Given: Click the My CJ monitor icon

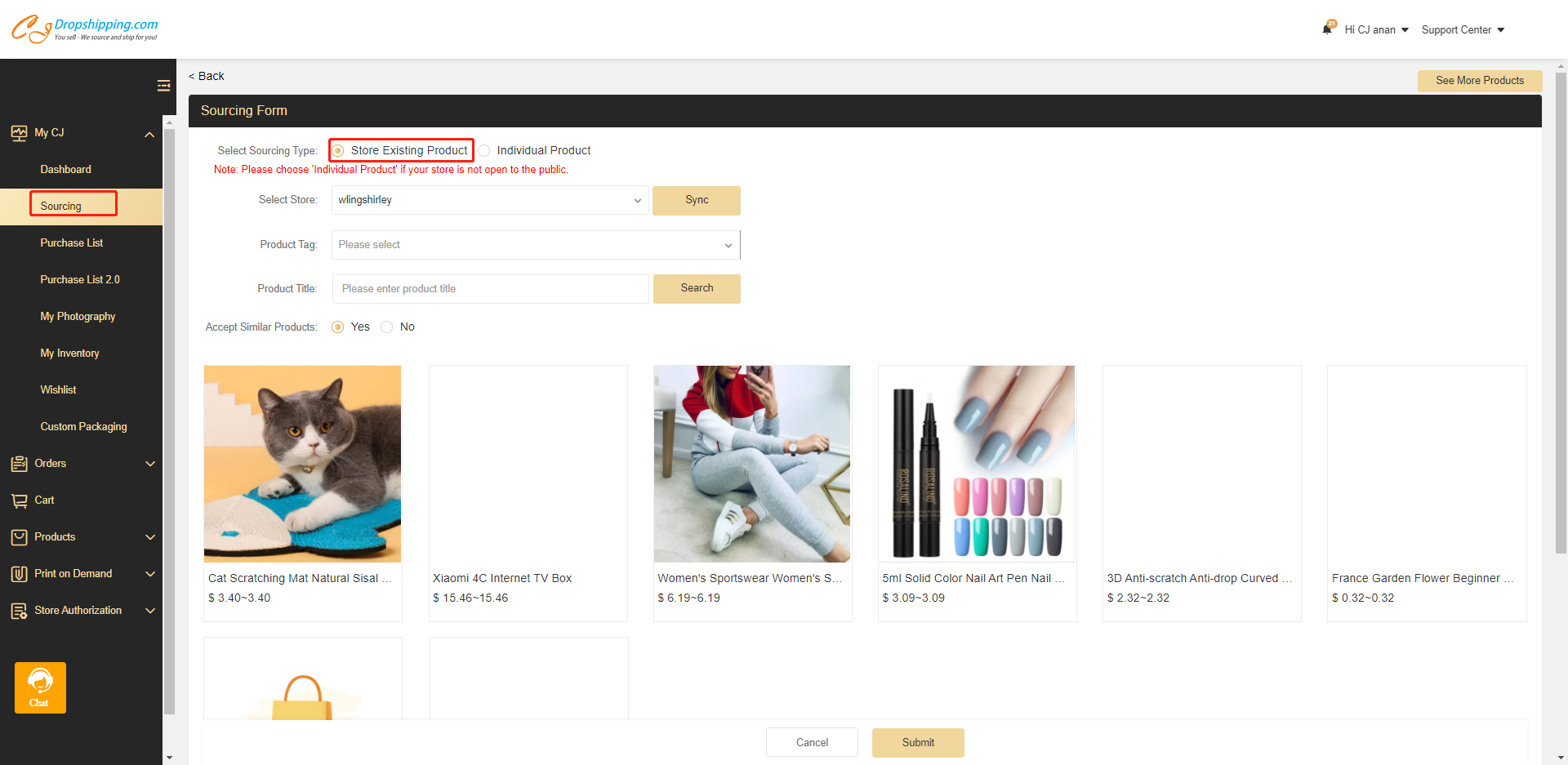Looking at the screenshot, I should point(19,133).
